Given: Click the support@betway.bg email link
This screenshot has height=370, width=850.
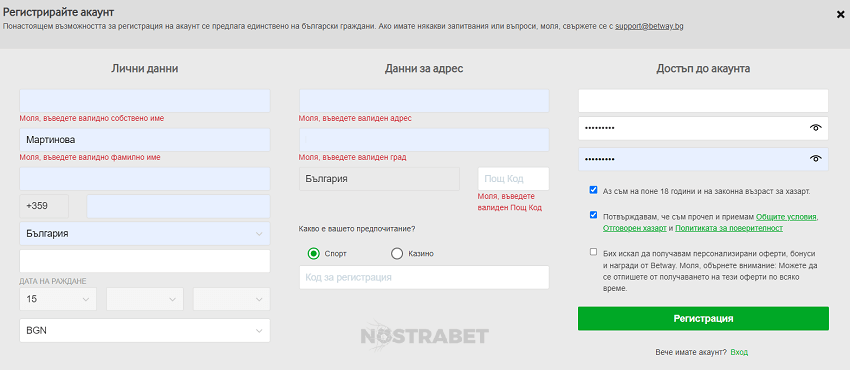Looking at the screenshot, I should [649, 26].
